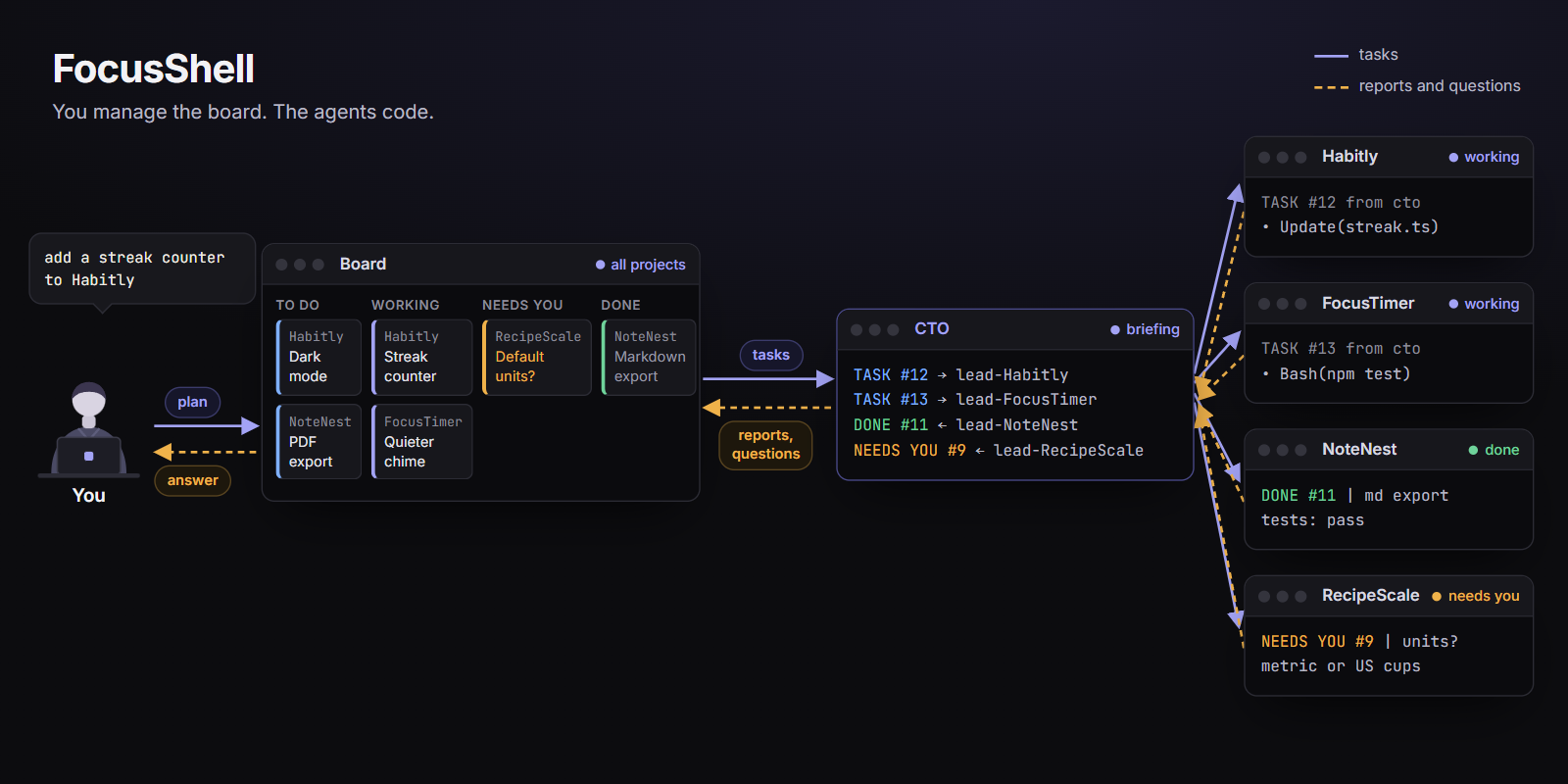Click the line DONE #11 ← lead-NoteNest

965,425
